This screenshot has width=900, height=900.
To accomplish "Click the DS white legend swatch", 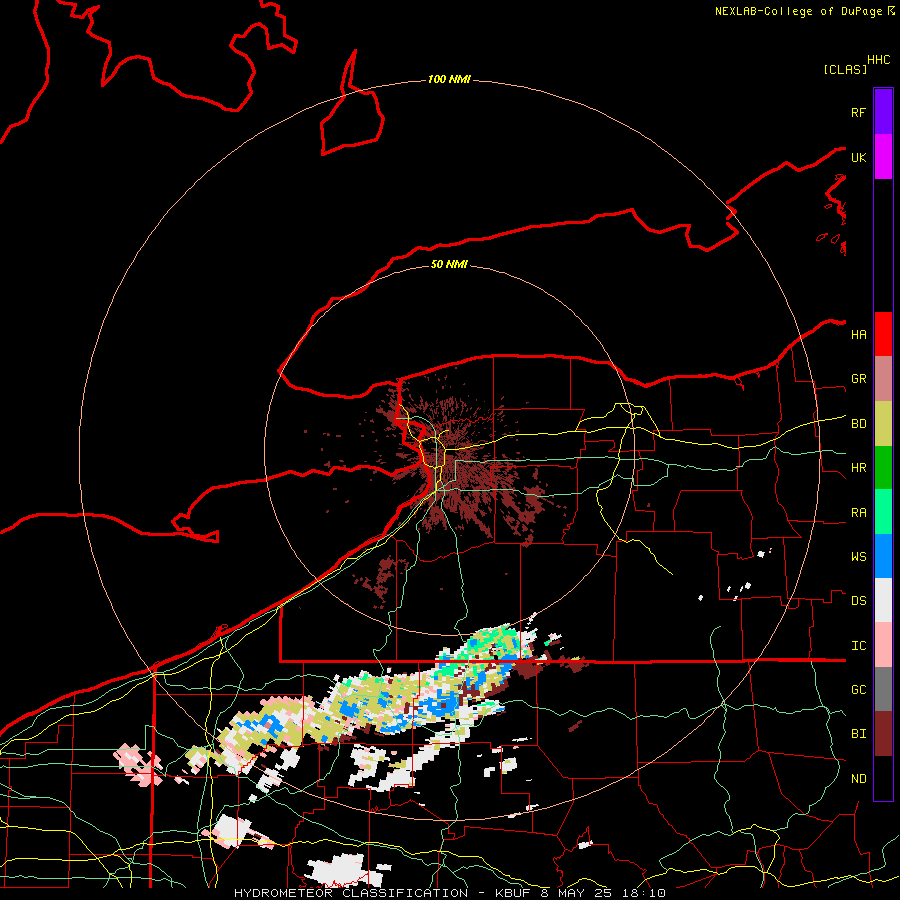I will pyautogui.click(x=883, y=600).
